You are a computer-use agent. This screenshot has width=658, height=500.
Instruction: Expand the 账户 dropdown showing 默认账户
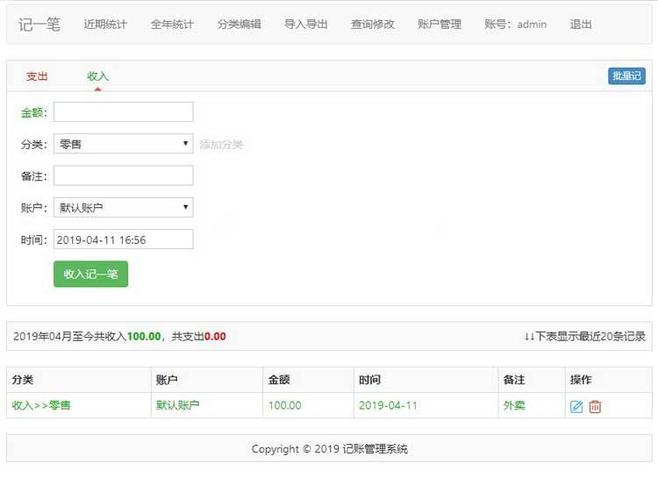[123, 208]
